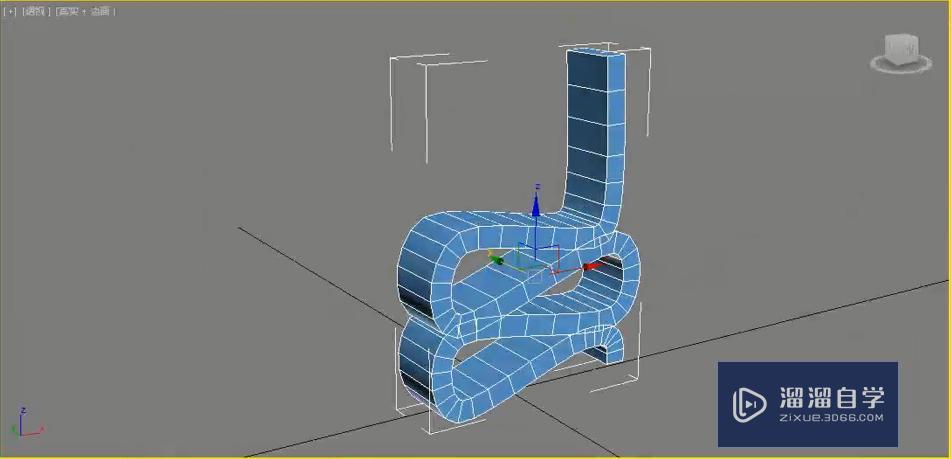Image resolution: width=951 pixels, height=459 pixels.
Task: Click the ViewCube cube in the viewport corner
Action: (x=902, y=49)
